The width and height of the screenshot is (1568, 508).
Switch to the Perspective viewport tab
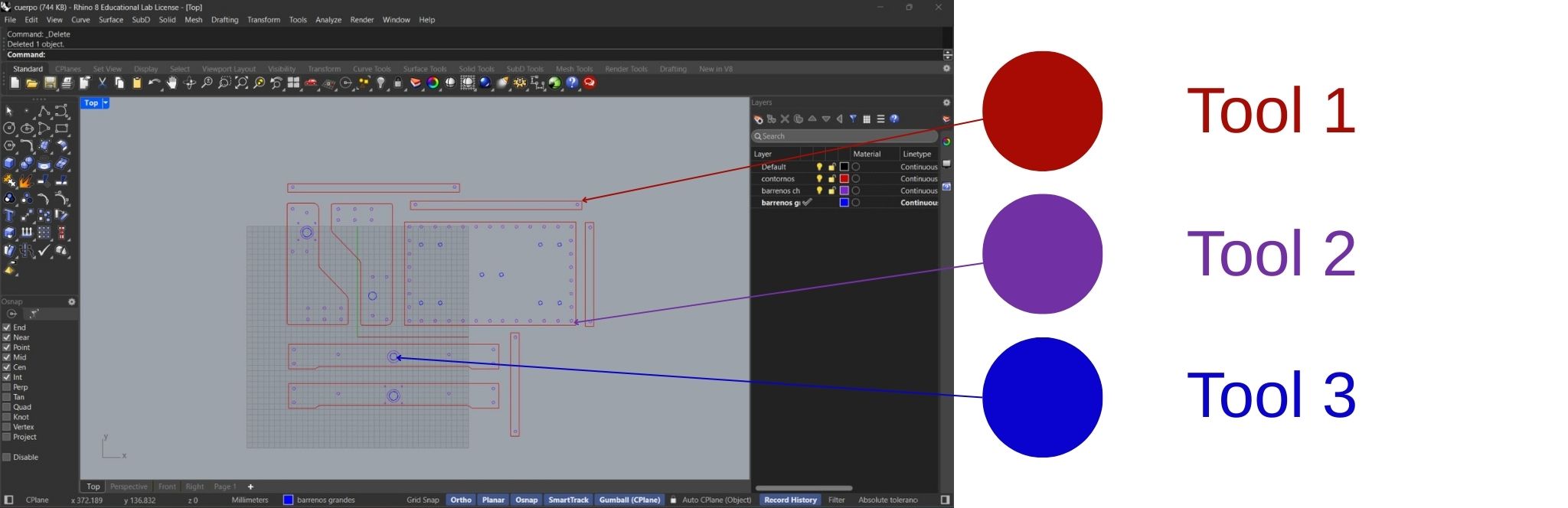tap(129, 487)
